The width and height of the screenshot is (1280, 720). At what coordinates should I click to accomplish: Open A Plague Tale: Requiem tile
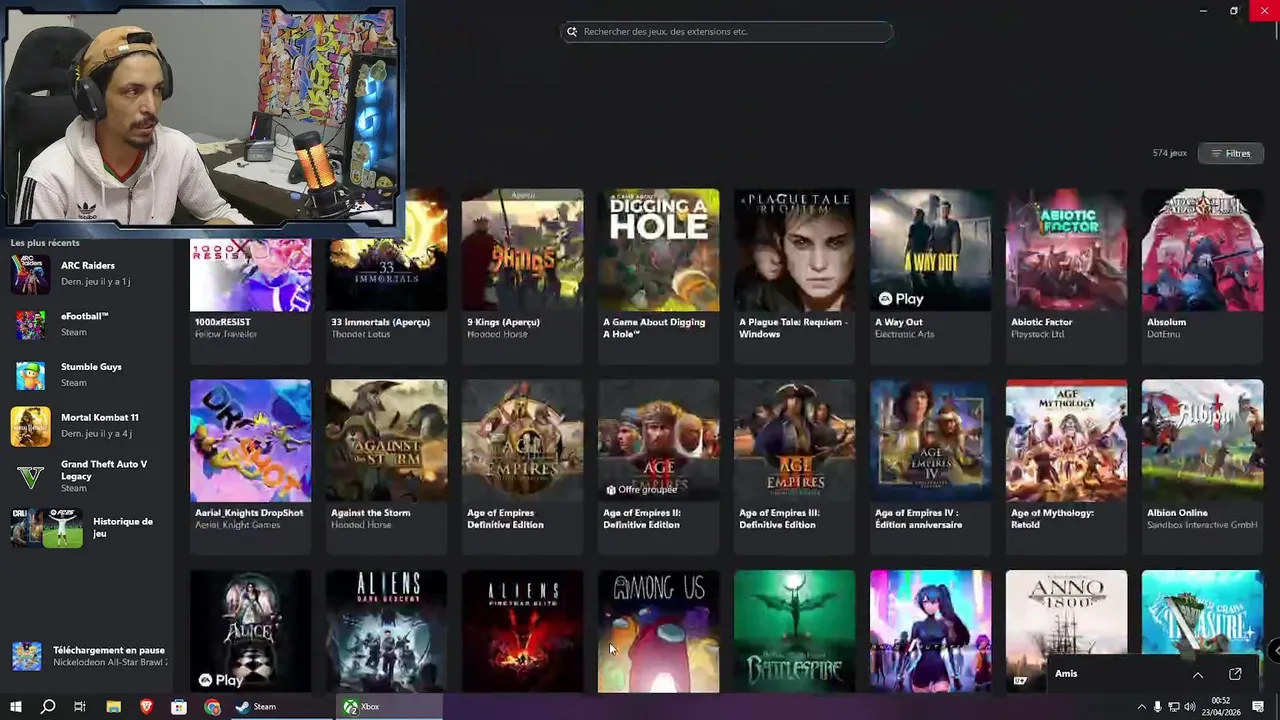coord(794,275)
